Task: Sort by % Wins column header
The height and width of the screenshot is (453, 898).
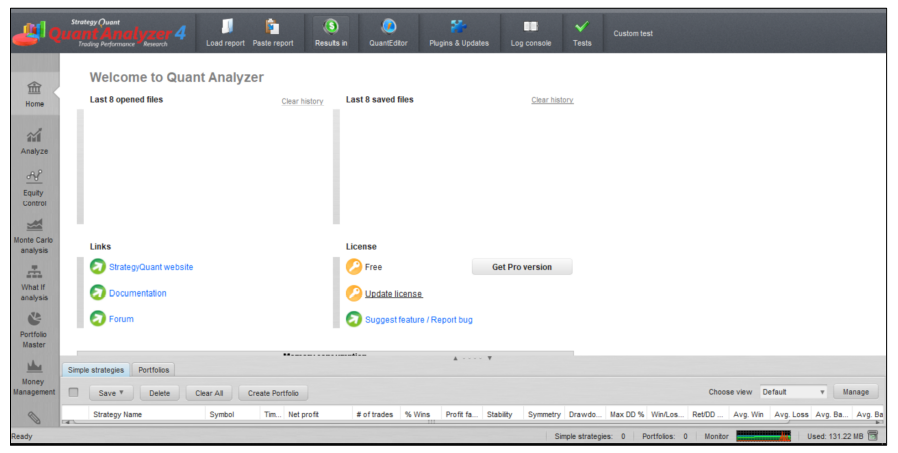Action: pyautogui.click(x=420, y=414)
